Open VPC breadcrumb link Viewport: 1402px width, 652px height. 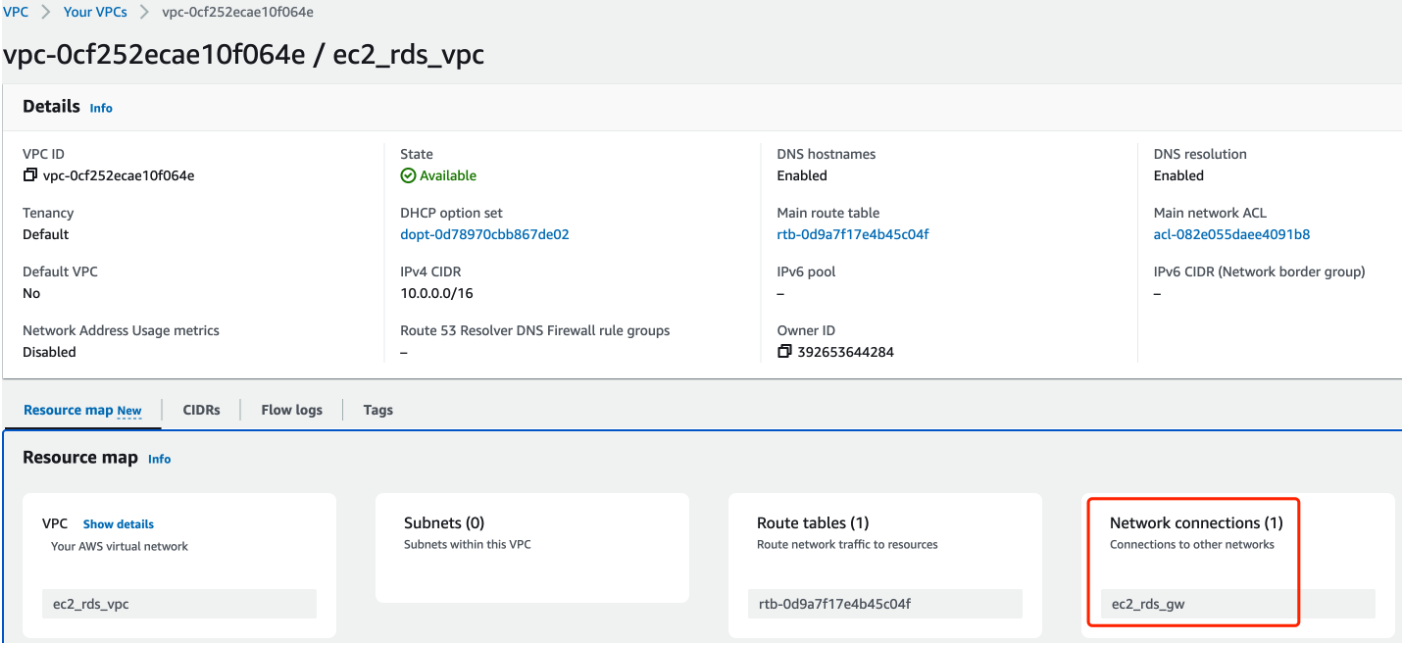pyautogui.click(x=15, y=13)
